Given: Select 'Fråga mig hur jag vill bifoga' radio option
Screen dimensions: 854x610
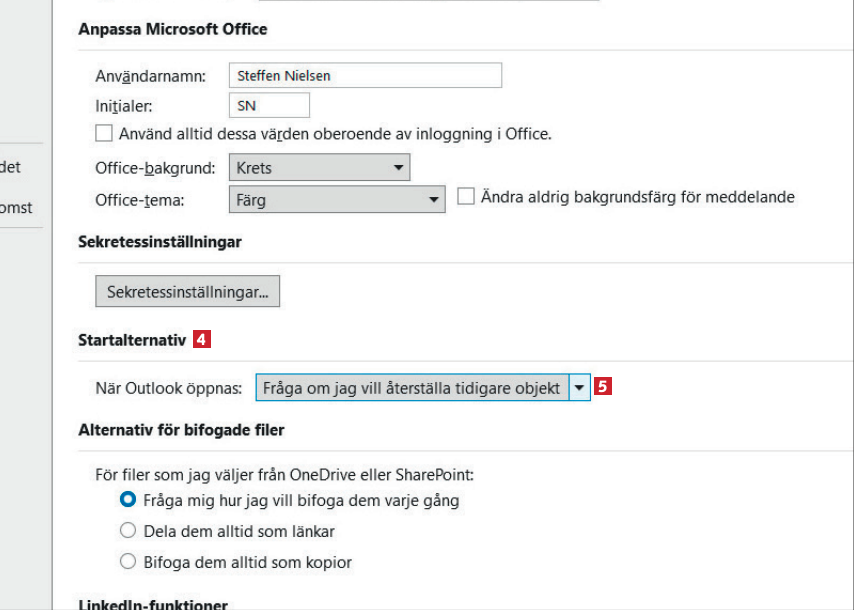Looking at the screenshot, I should point(128,499).
